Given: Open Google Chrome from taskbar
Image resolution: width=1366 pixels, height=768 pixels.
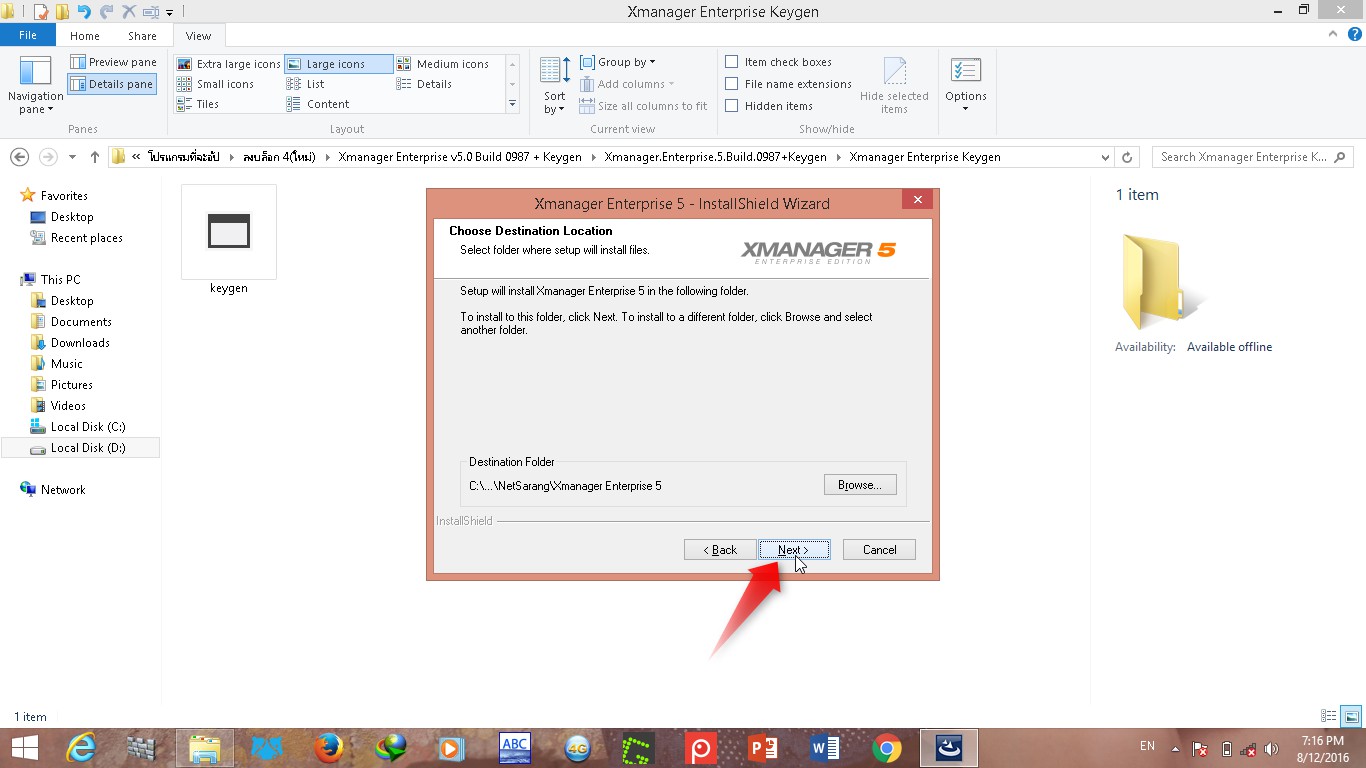Looking at the screenshot, I should [x=886, y=748].
